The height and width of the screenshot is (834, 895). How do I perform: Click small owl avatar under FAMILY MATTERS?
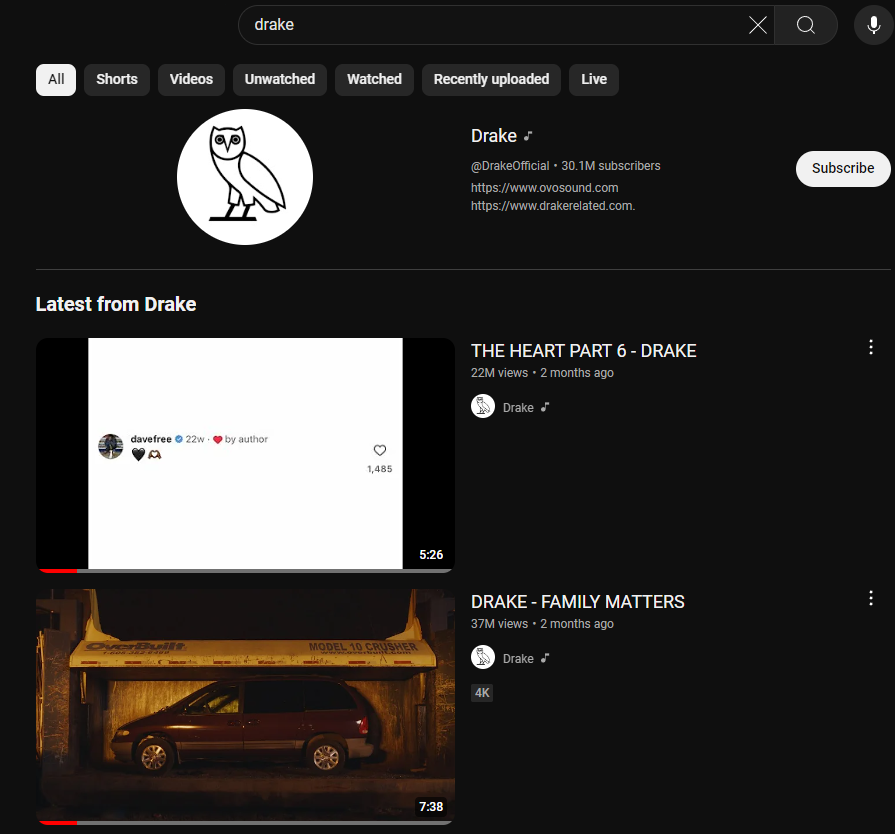tap(483, 657)
